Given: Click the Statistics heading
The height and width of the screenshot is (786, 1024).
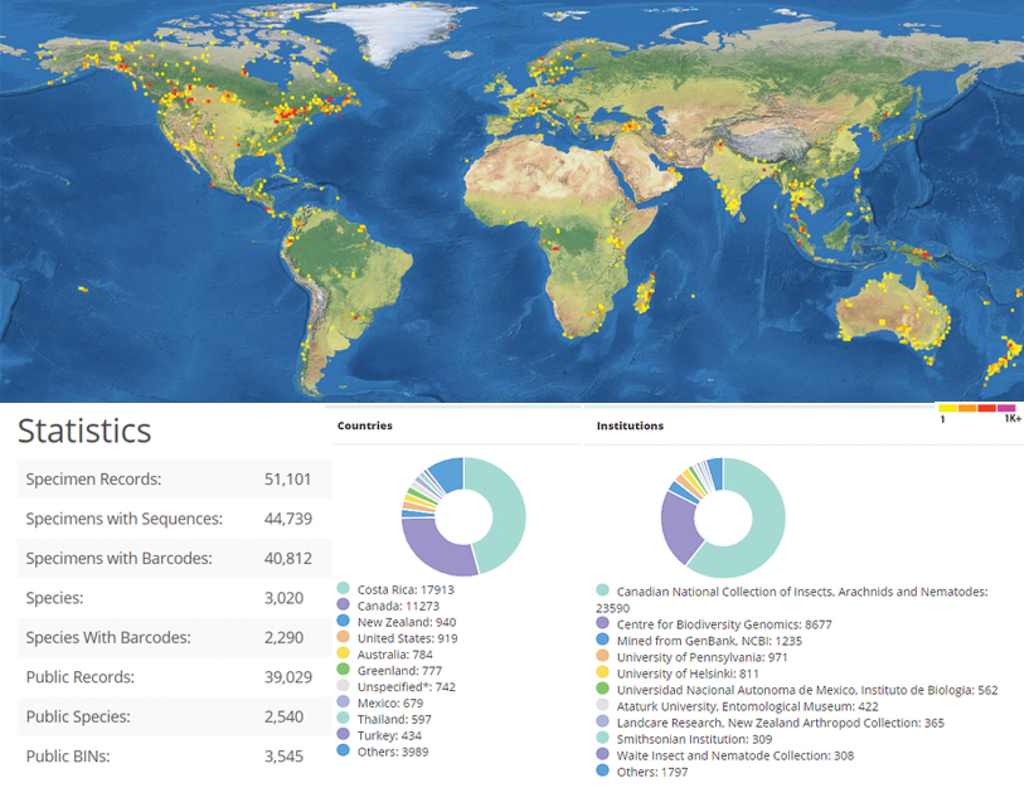Looking at the screenshot, I should point(84,431).
